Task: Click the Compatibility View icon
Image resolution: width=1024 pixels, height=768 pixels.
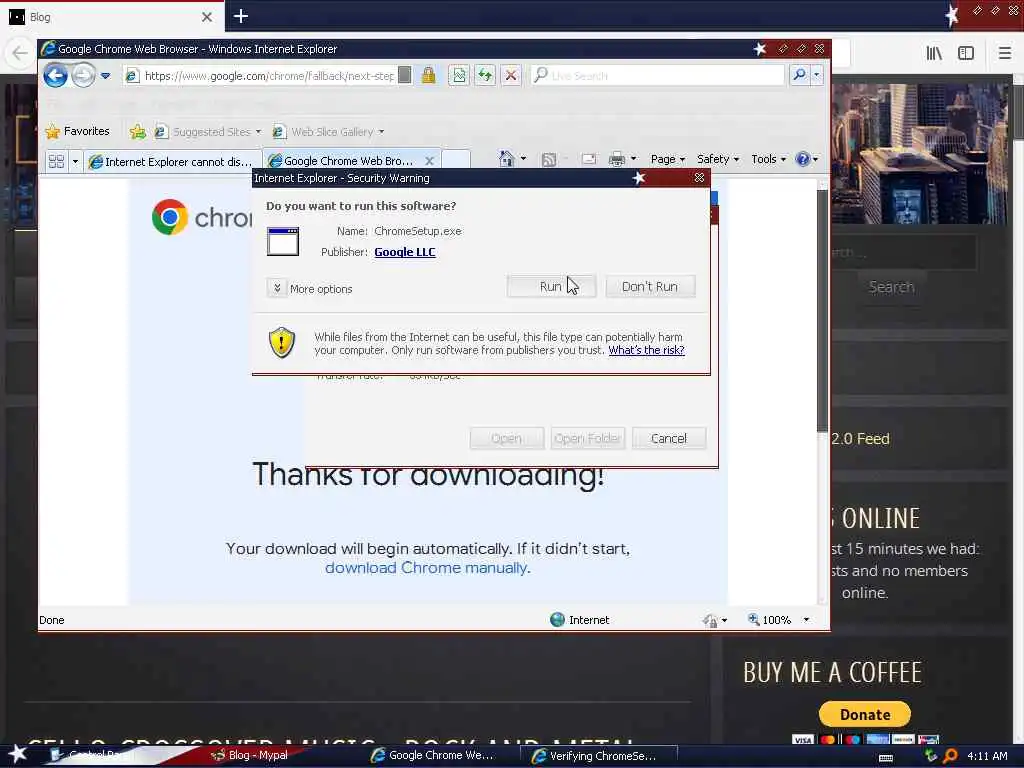Action: 459,76
